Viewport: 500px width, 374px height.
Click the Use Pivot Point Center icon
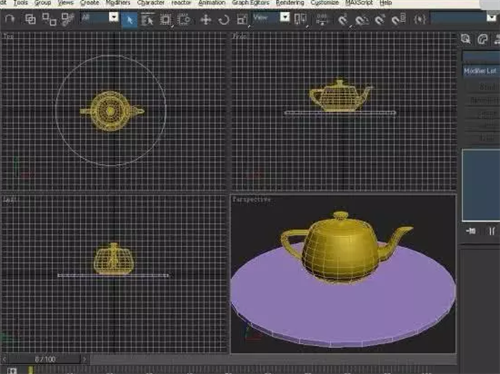(300, 20)
